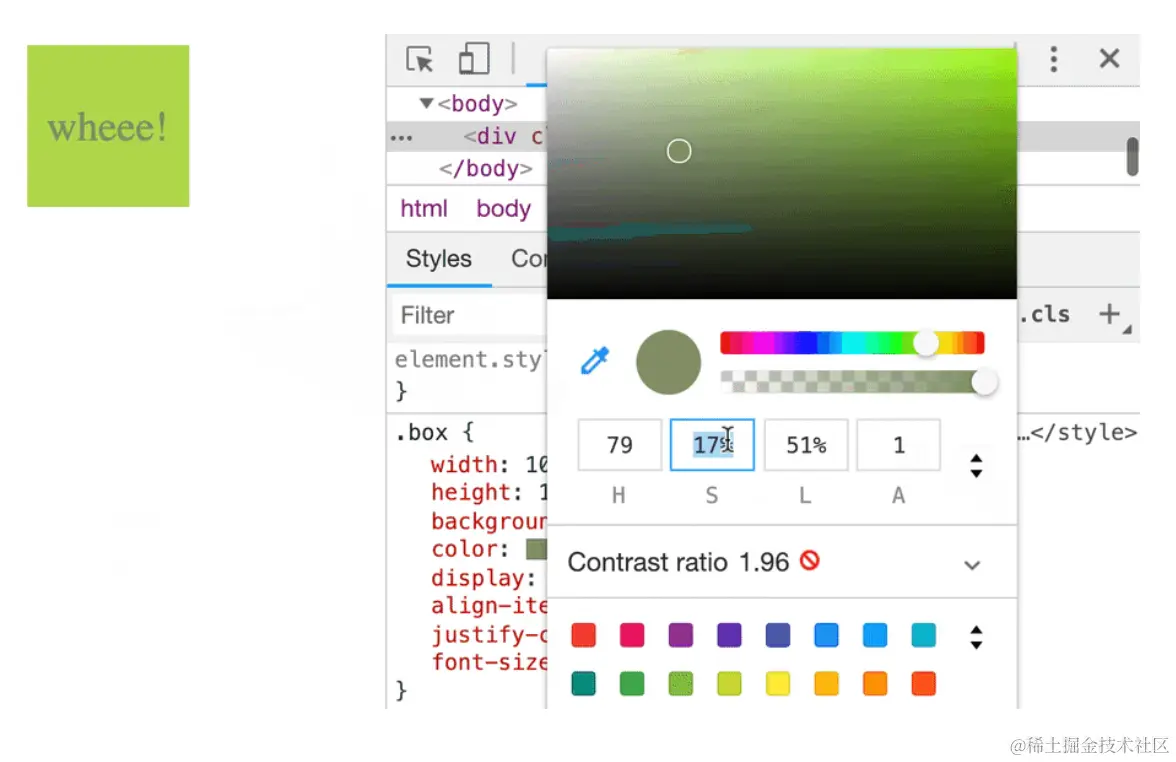
Task: Click the Elements panel scrollbar thumb
Action: pyautogui.click(x=1132, y=157)
